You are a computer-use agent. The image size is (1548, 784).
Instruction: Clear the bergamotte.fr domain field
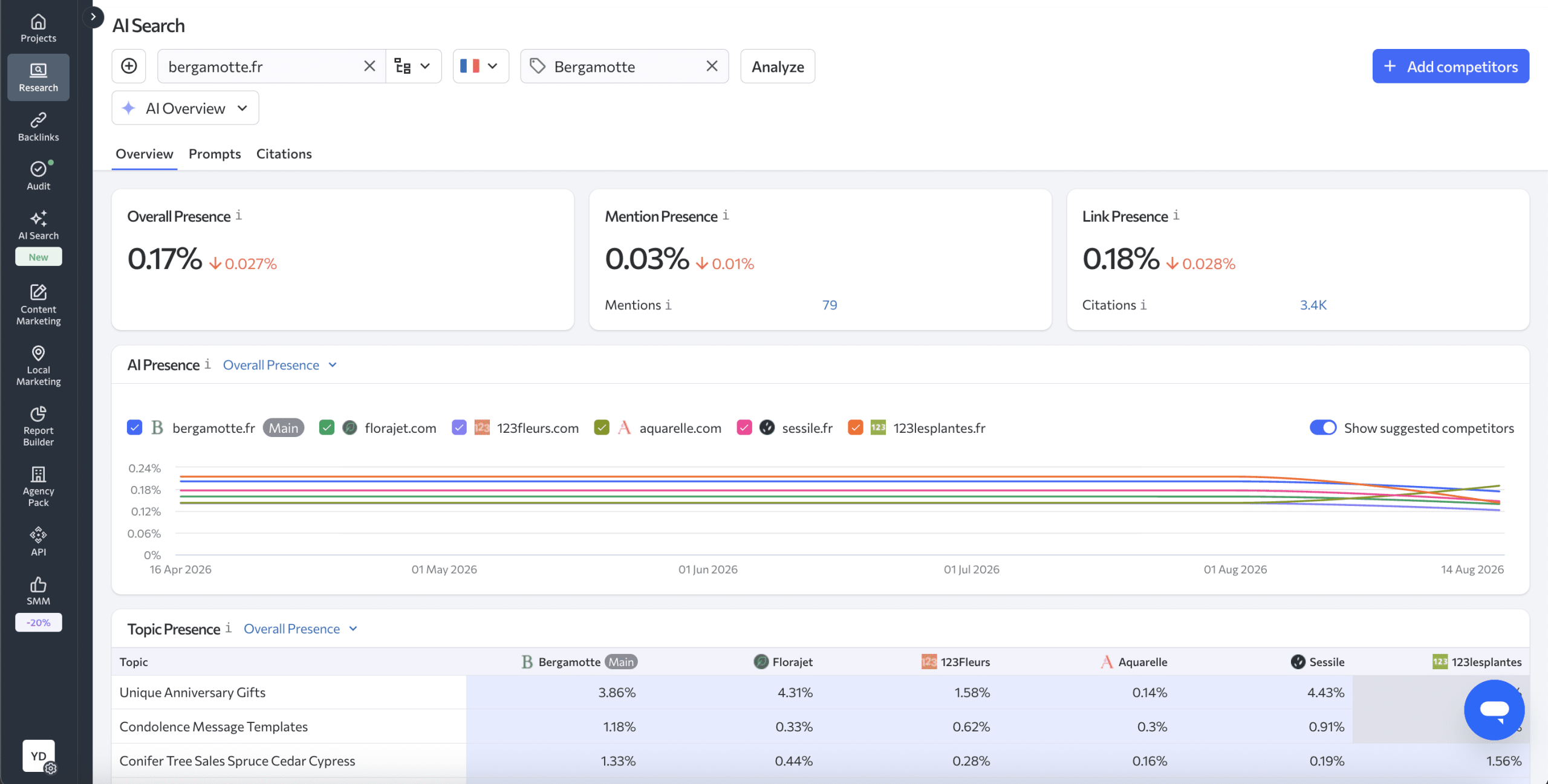(x=369, y=66)
